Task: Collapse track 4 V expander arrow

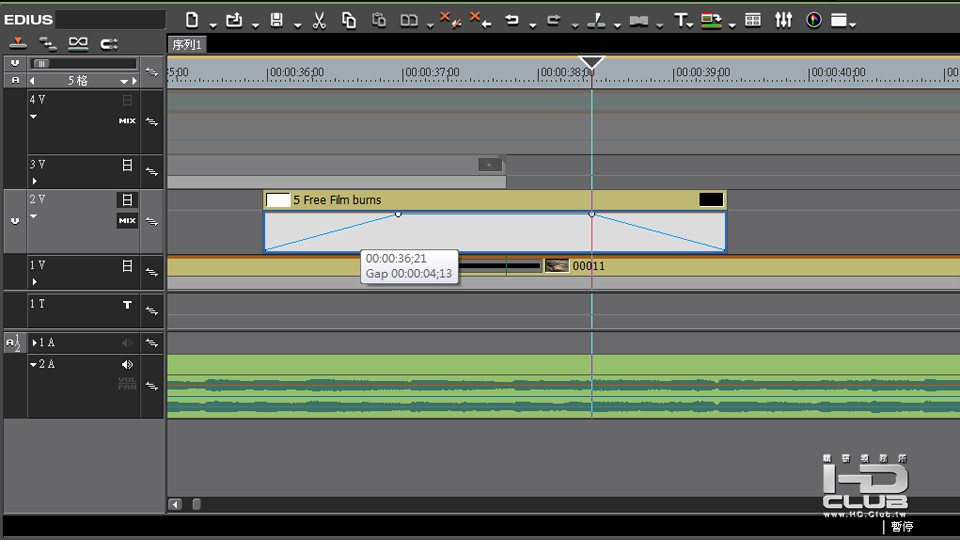Action: coord(34,116)
